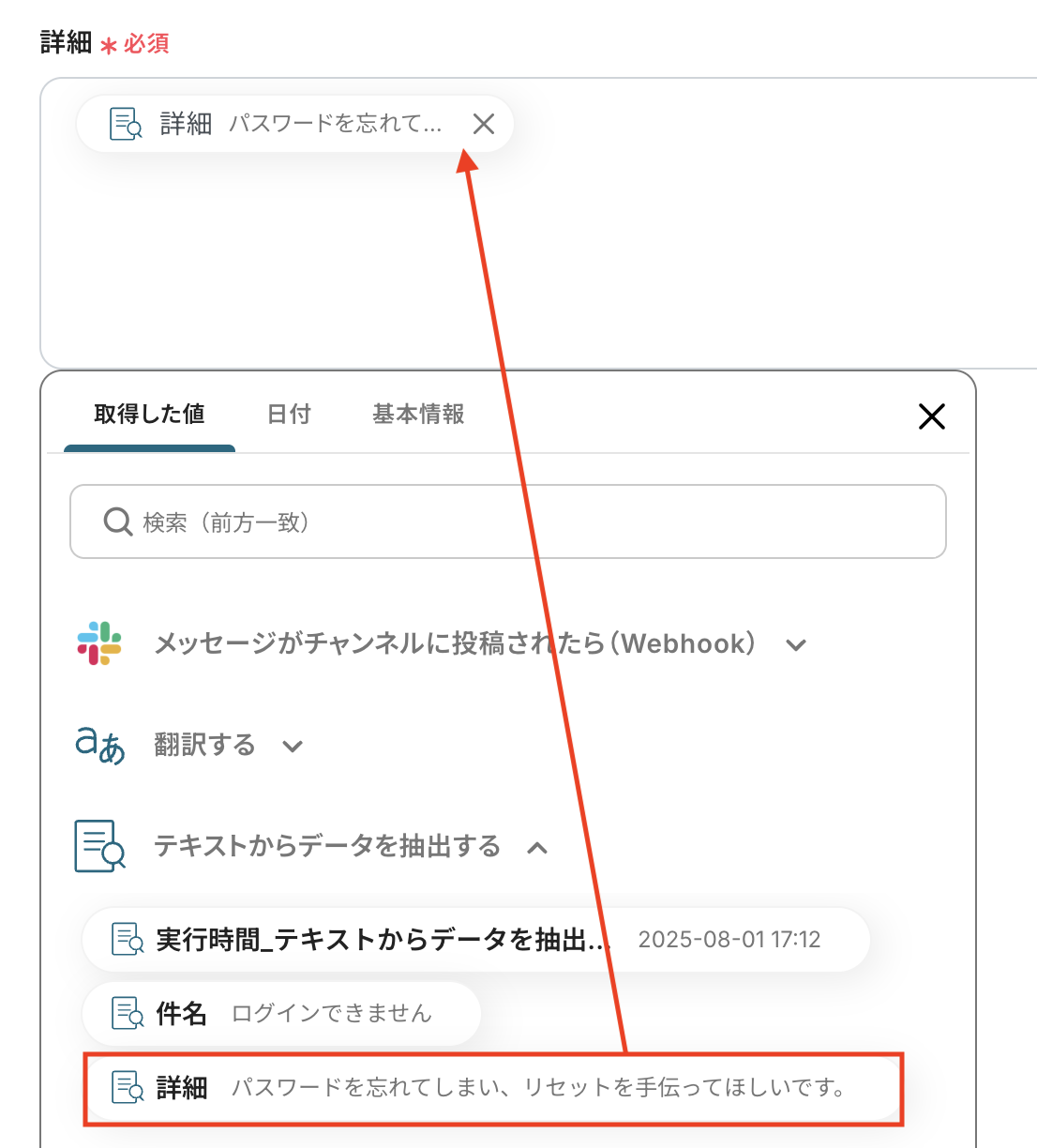This screenshot has height=1148, width=1037.
Task: Click the 詳細 必須 field label
Action: (105, 43)
